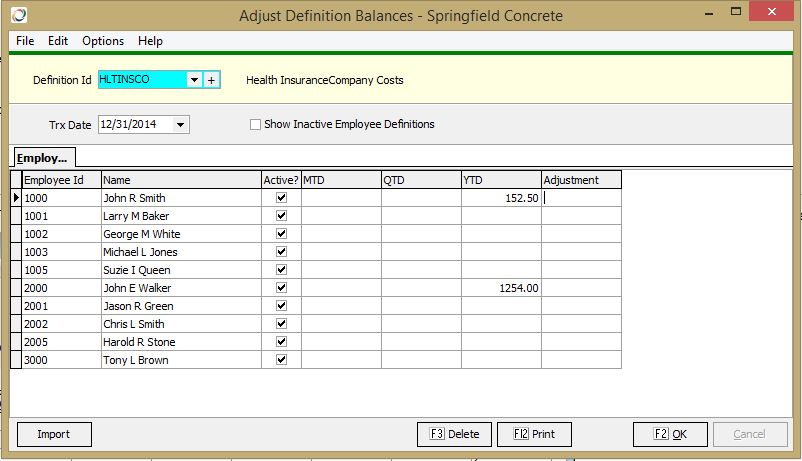Enable Show Inactive Employee Definitions checkbox
Viewport: 802px width, 461px height.
point(256,125)
